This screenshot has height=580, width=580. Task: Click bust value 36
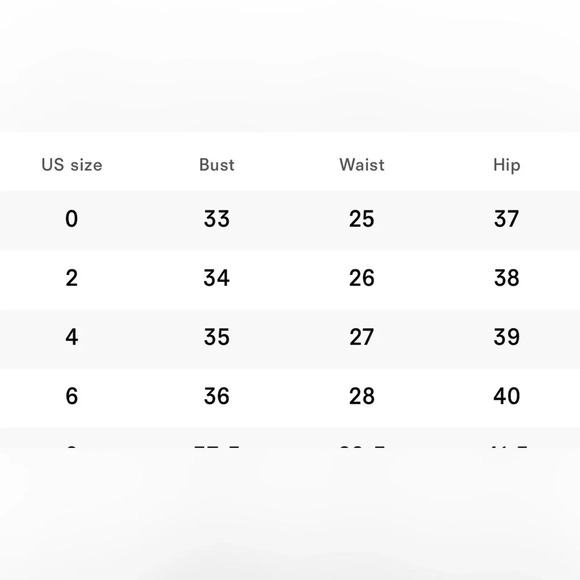217,396
